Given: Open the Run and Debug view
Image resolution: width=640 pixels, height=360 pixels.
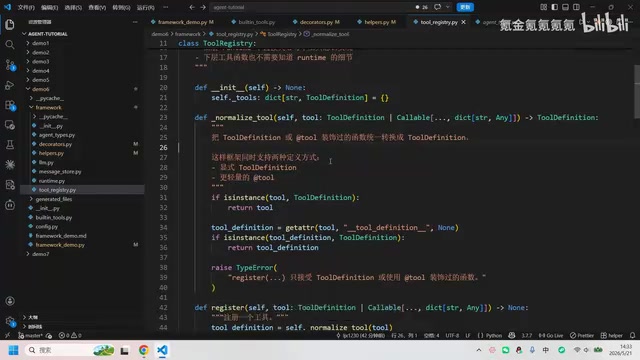Looking at the screenshot, I should (x=10, y=85).
